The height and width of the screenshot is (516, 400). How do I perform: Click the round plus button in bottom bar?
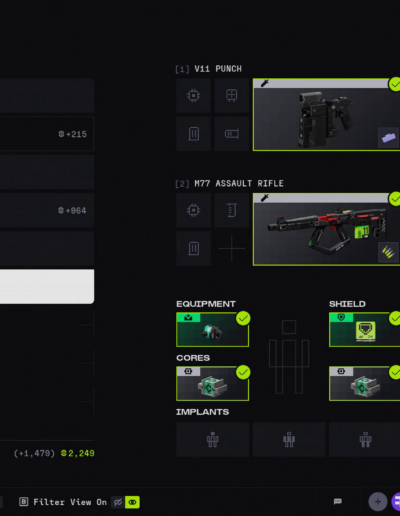pos(378,501)
